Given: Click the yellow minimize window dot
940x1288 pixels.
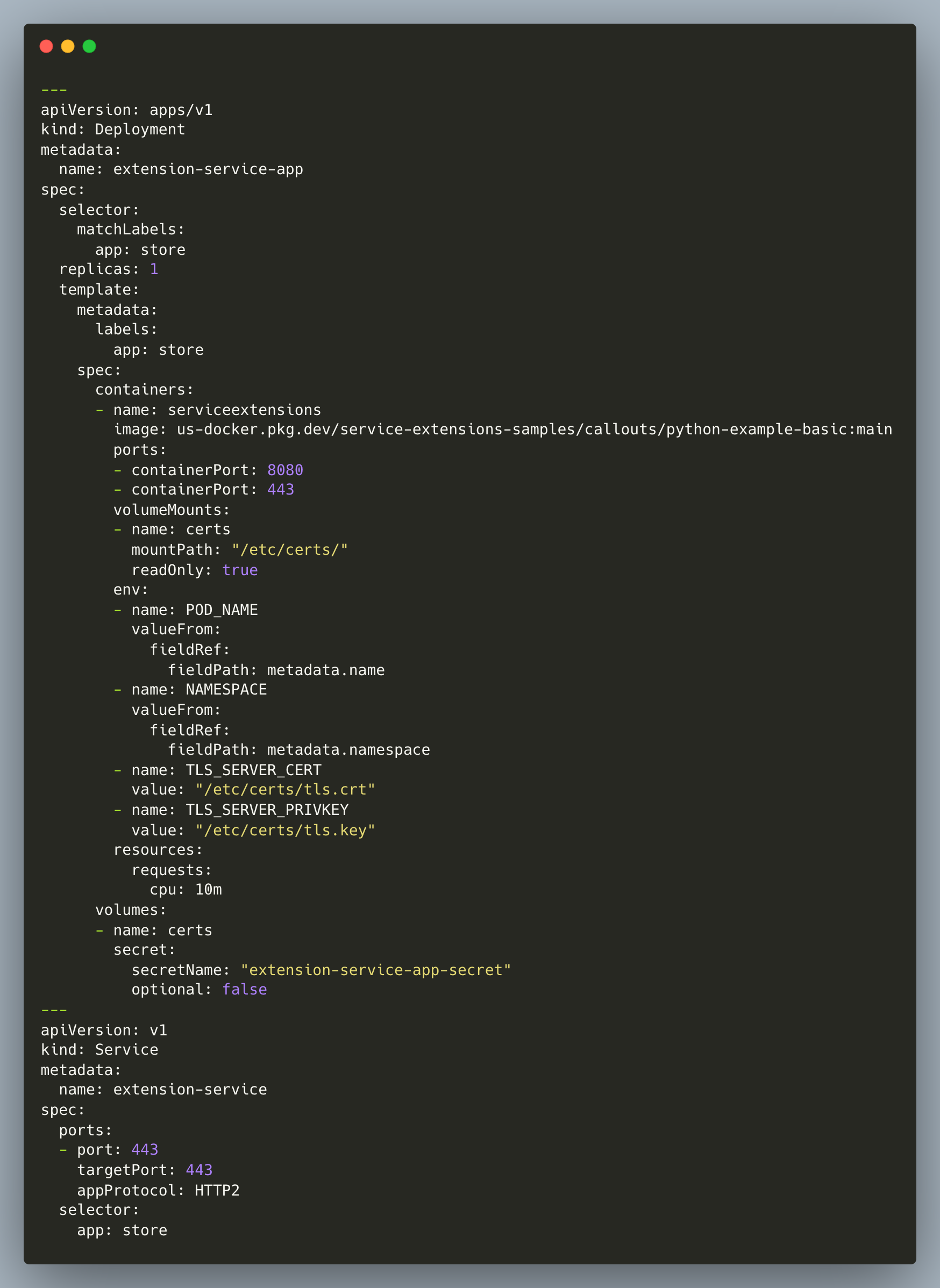Looking at the screenshot, I should (x=68, y=46).
